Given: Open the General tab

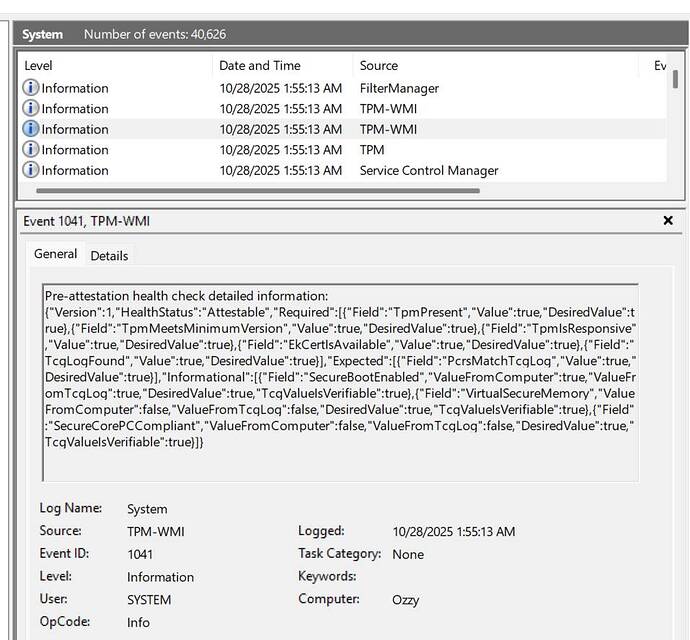Looking at the screenshot, I should click(55, 255).
